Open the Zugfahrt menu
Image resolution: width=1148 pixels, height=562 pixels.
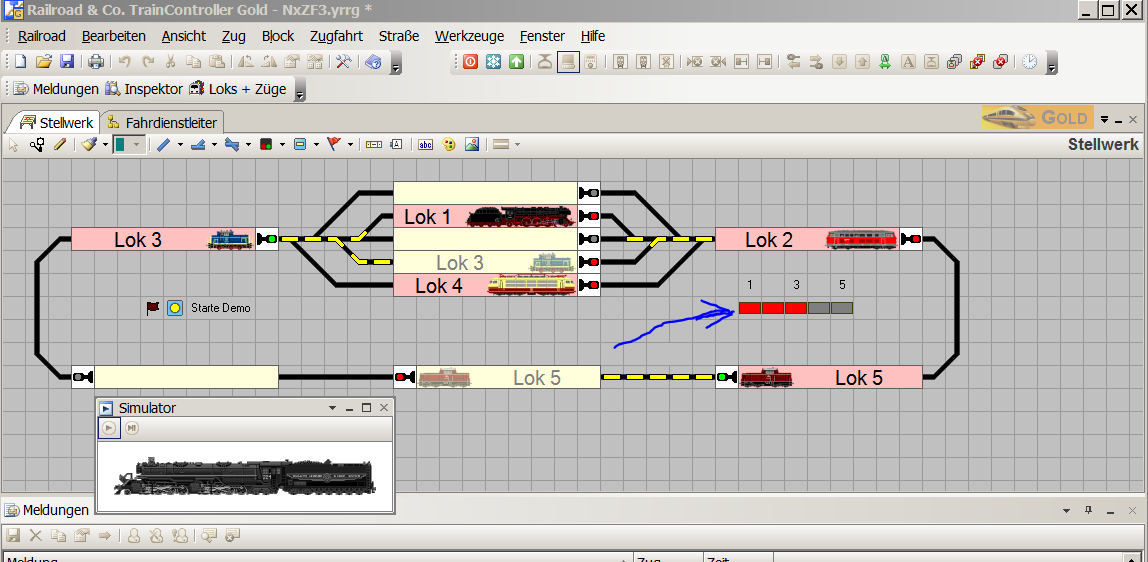[x=336, y=36]
